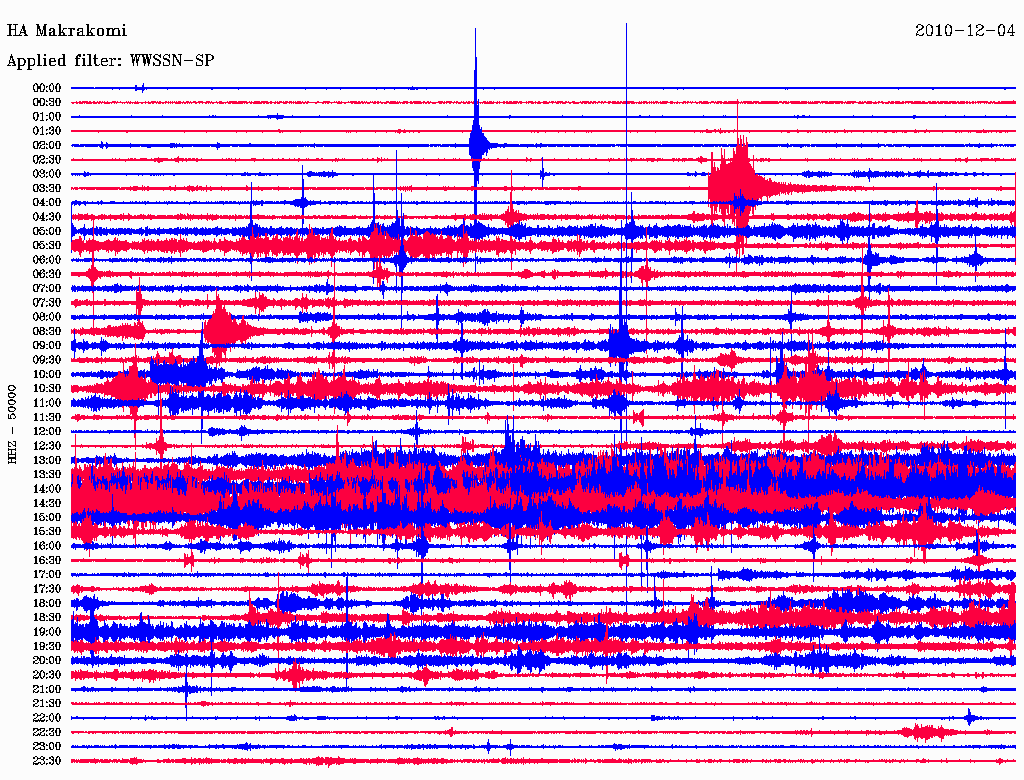Select the 23:30 time label

click(47, 761)
